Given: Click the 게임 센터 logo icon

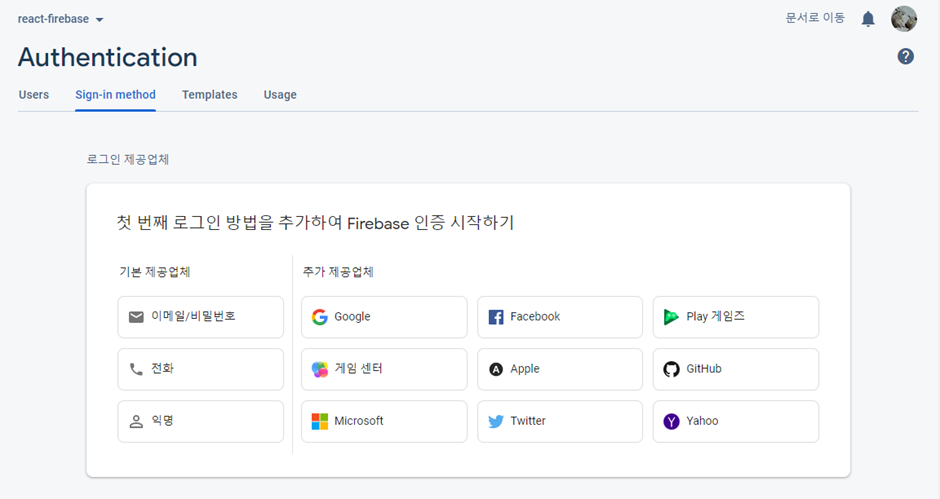Looking at the screenshot, I should 320,369.
